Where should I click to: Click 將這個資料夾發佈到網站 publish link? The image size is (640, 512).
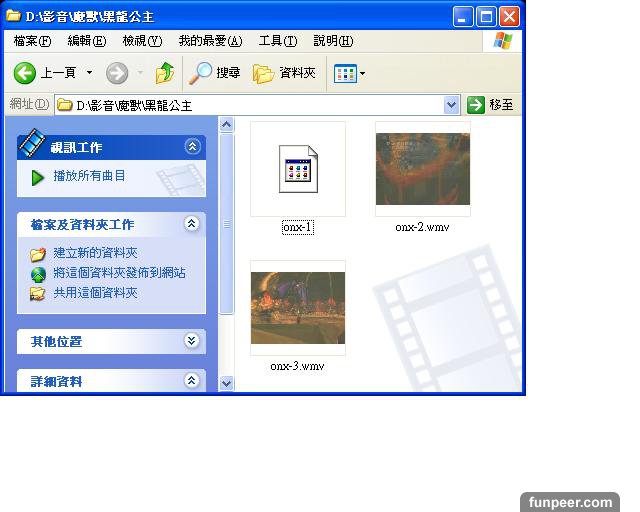point(118,273)
